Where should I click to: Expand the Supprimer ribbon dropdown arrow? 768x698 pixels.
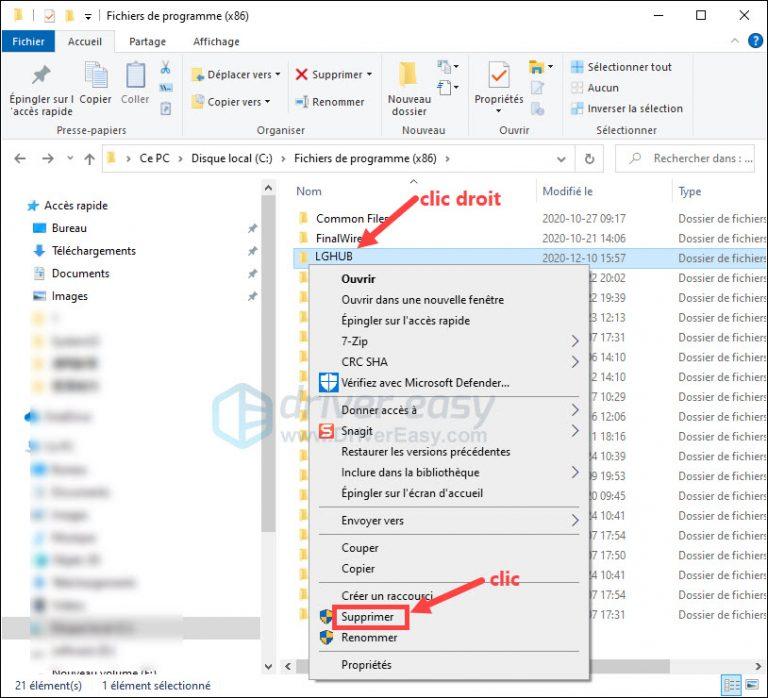[369, 75]
